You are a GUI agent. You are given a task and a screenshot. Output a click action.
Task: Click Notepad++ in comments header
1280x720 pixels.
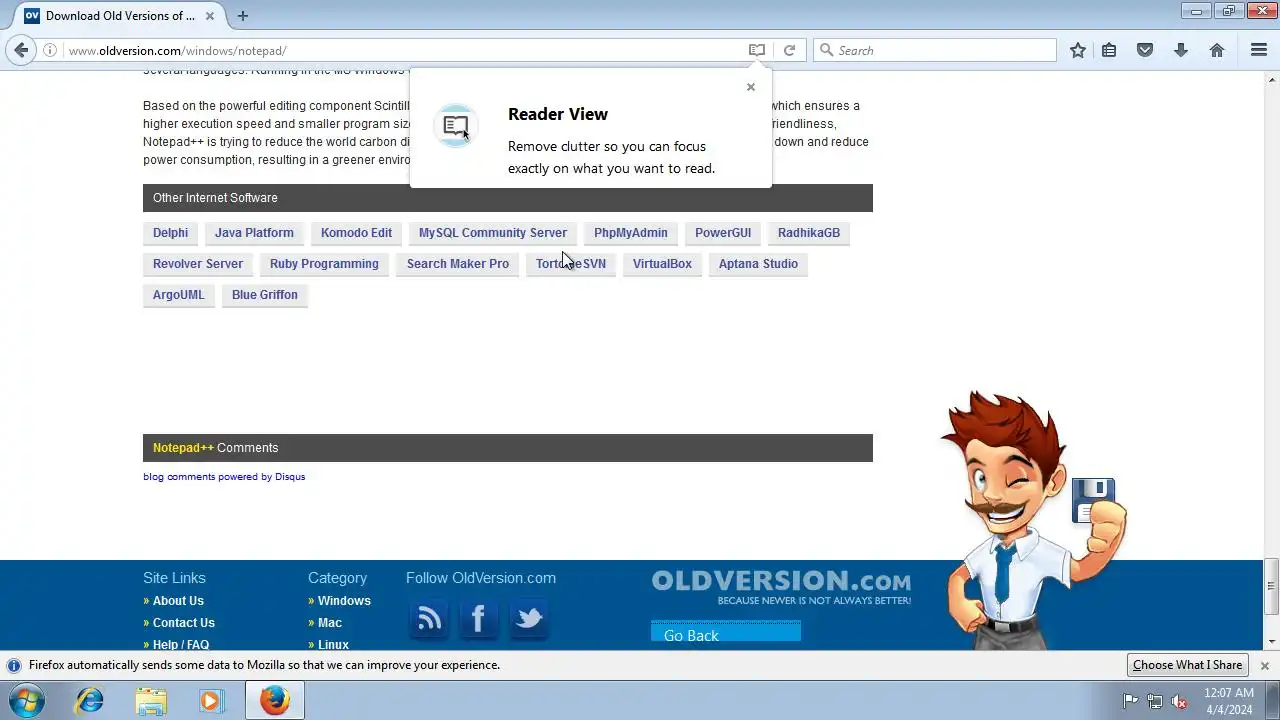(183, 448)
